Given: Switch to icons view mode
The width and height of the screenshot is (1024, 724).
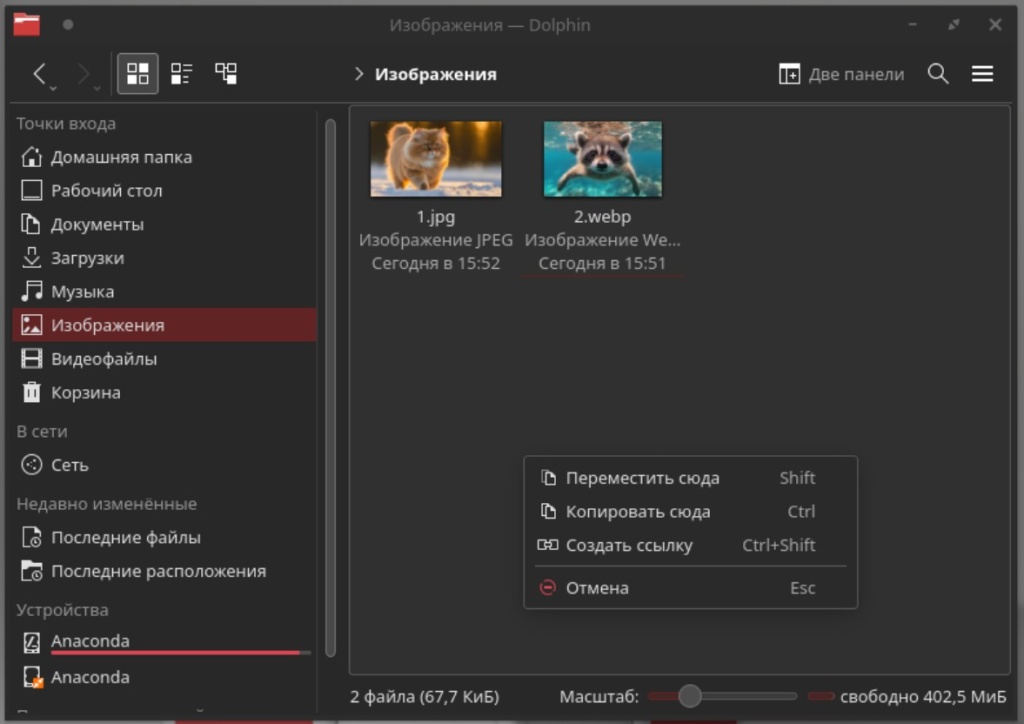Looking at the screenshot, I should pos(138,74).
